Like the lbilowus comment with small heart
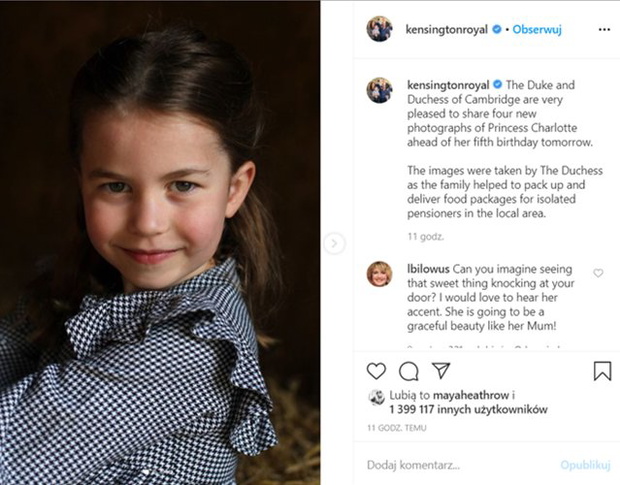620x485 pixels. (x=598, y=273)
